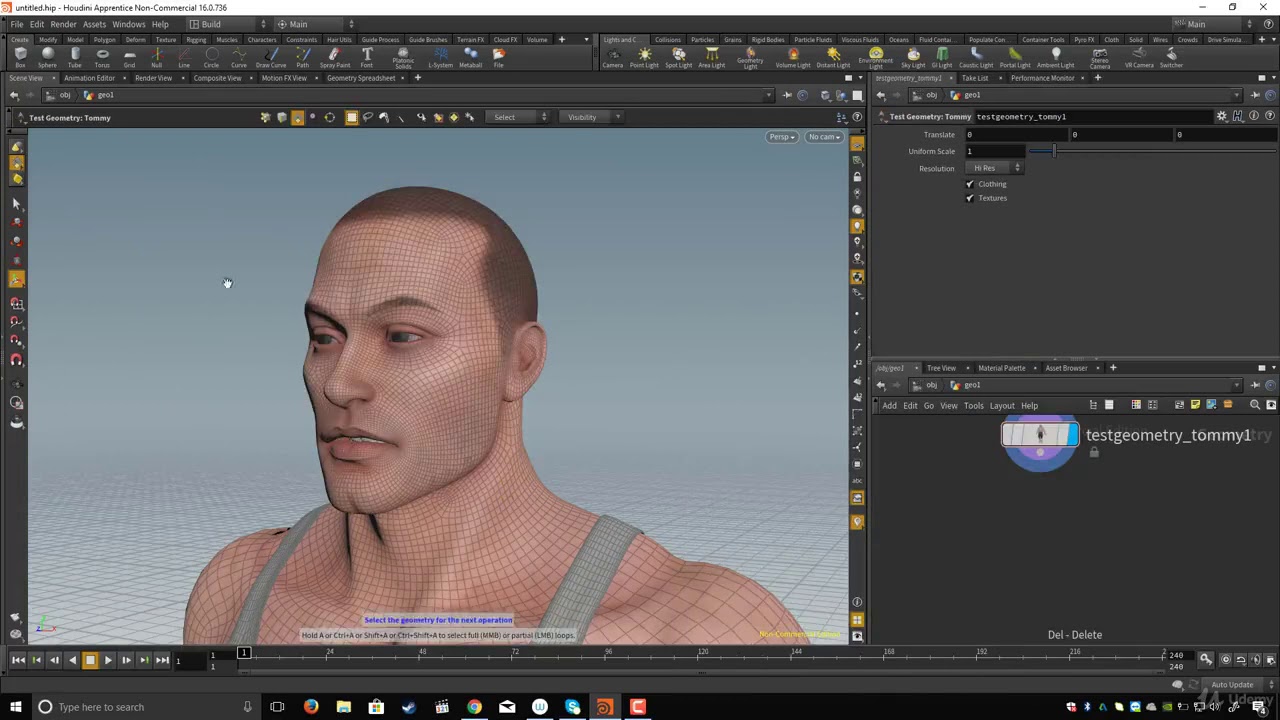The width and height of the screenshot is (1280, 720).
Task: Open the No cam camera menu
Action: pos(825,137)
